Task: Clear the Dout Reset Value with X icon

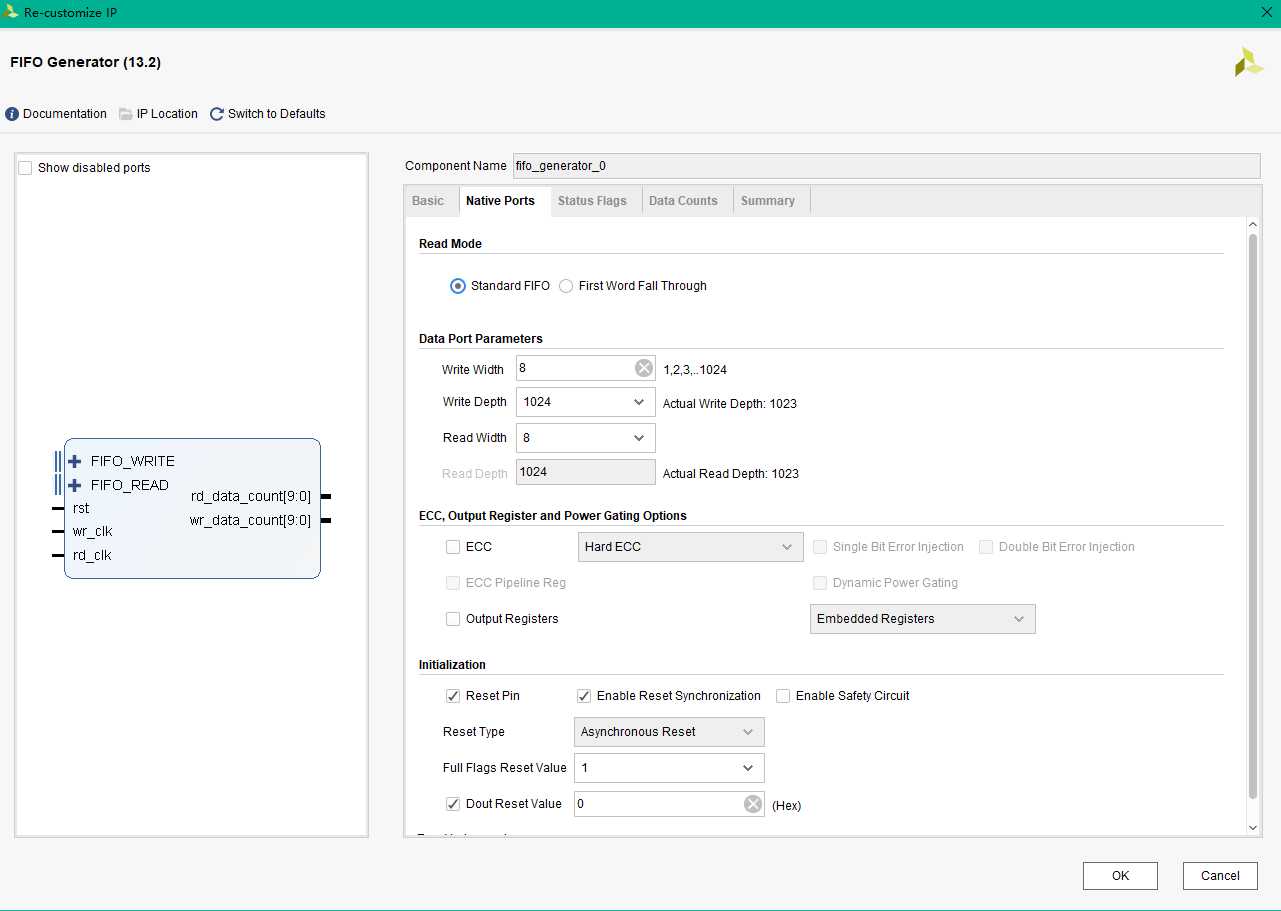Action: coord(753,804)
